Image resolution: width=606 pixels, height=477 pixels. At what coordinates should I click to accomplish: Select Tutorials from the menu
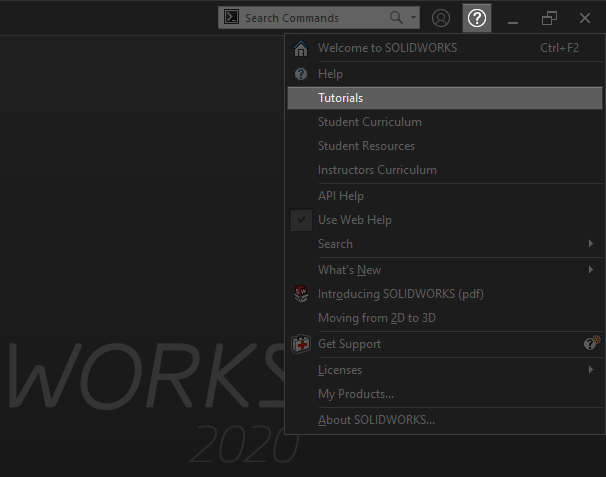(445, 98)
